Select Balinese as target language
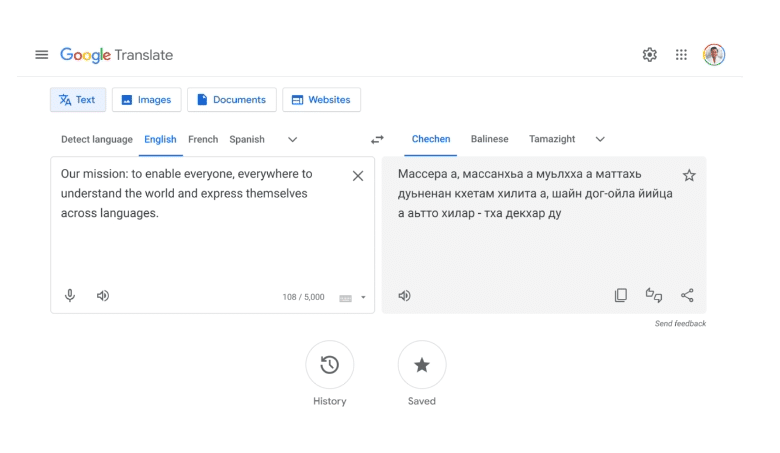Image resolution: width=780 pixels, height=453 pixels. click(x=489, y=139)
